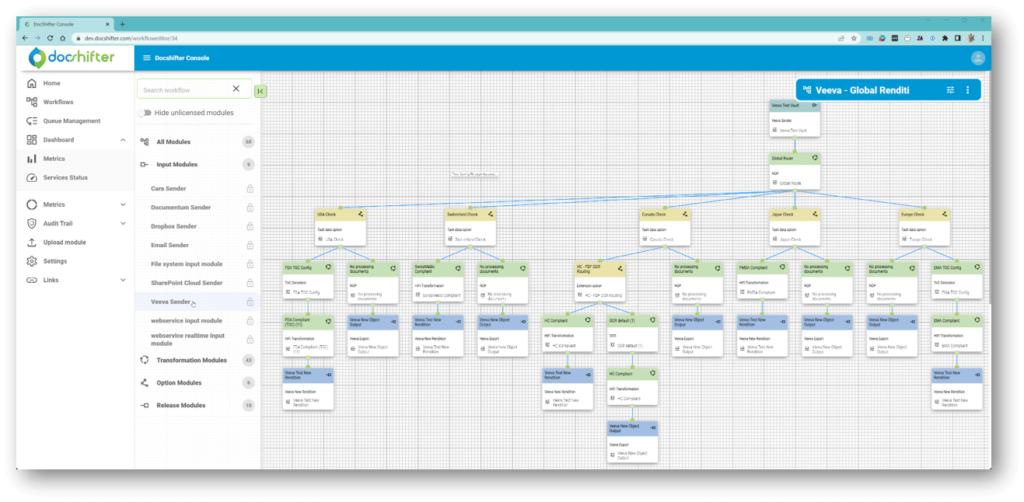Go to Workflows in the sidebar
The height and width of the screenshot is (502, 1024).
pyautogui.click(x=58, y=102)
